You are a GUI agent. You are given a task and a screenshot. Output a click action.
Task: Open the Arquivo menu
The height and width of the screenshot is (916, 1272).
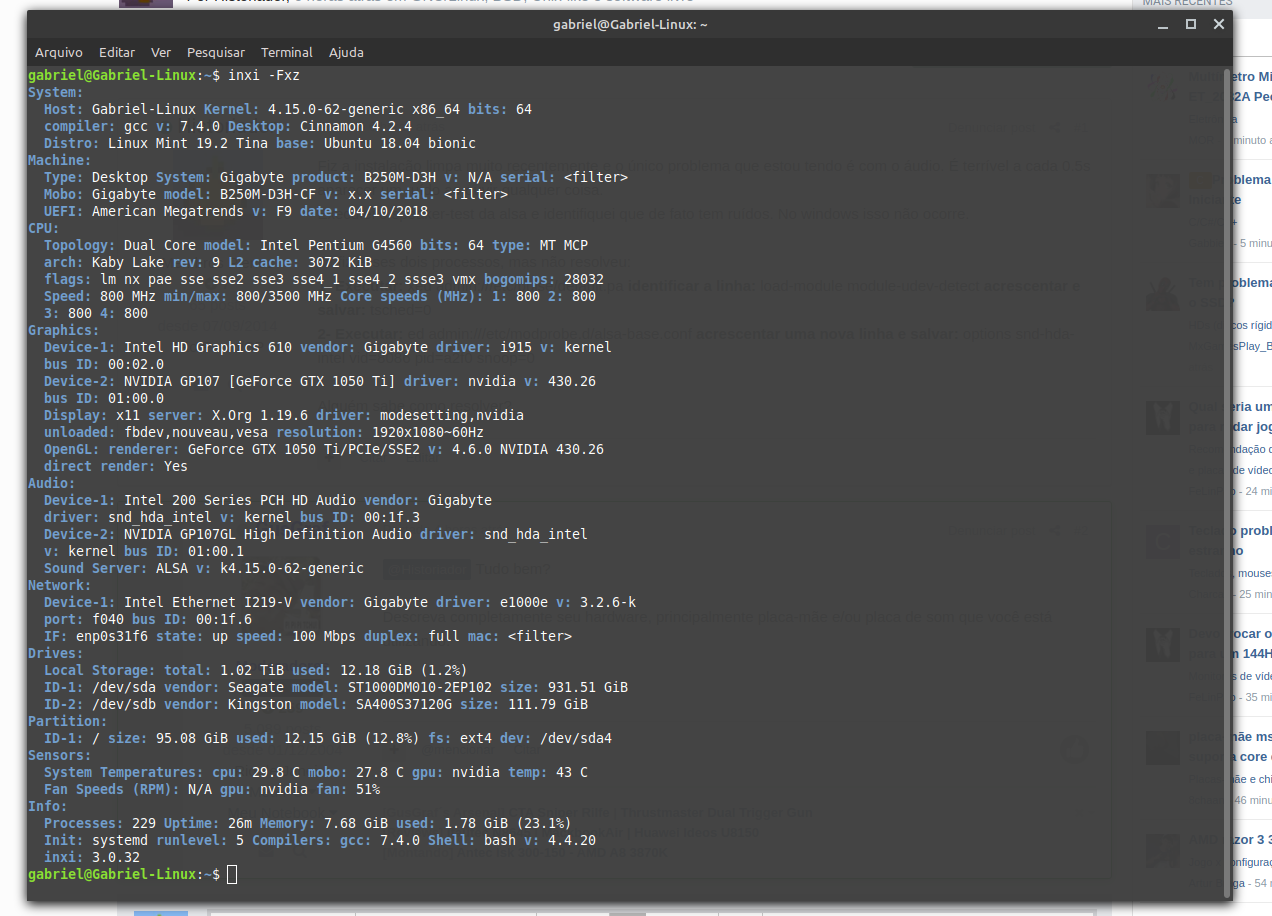pos(59,52)
